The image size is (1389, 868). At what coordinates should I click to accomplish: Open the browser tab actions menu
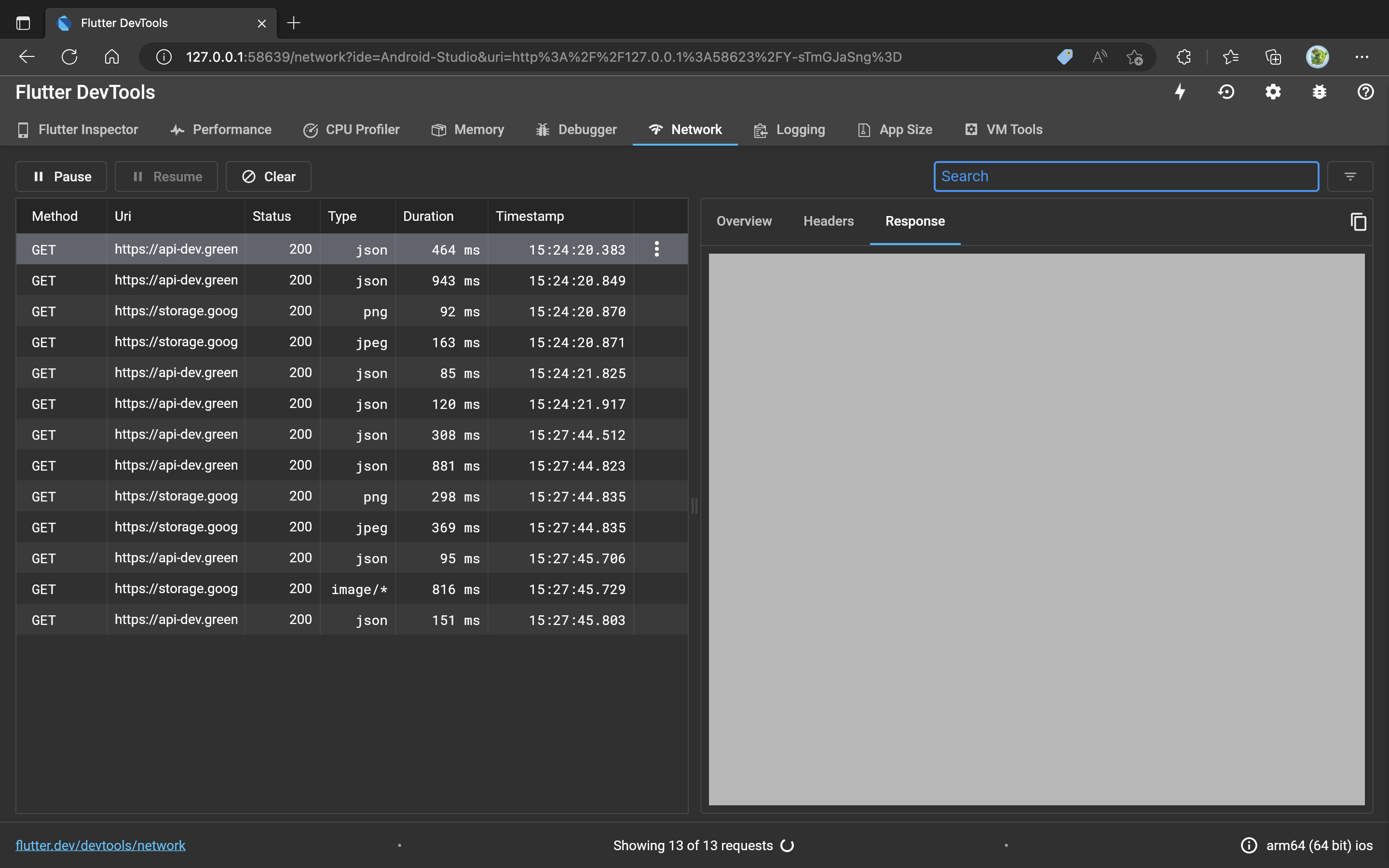[24, 23]
